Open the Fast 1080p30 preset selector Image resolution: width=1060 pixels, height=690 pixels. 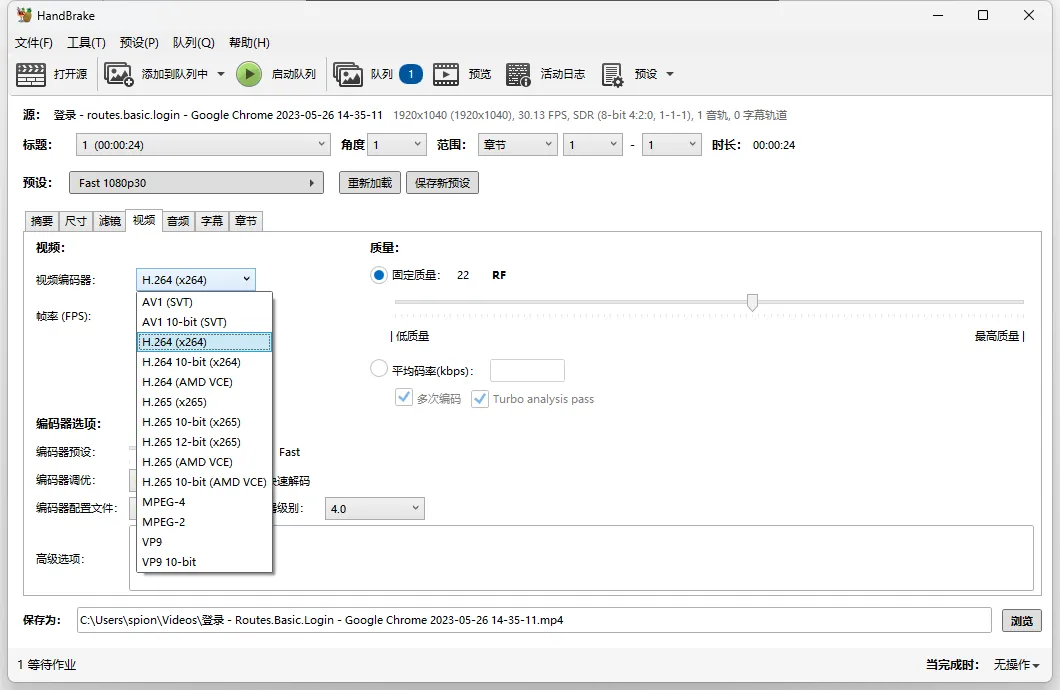click(196, 182)
